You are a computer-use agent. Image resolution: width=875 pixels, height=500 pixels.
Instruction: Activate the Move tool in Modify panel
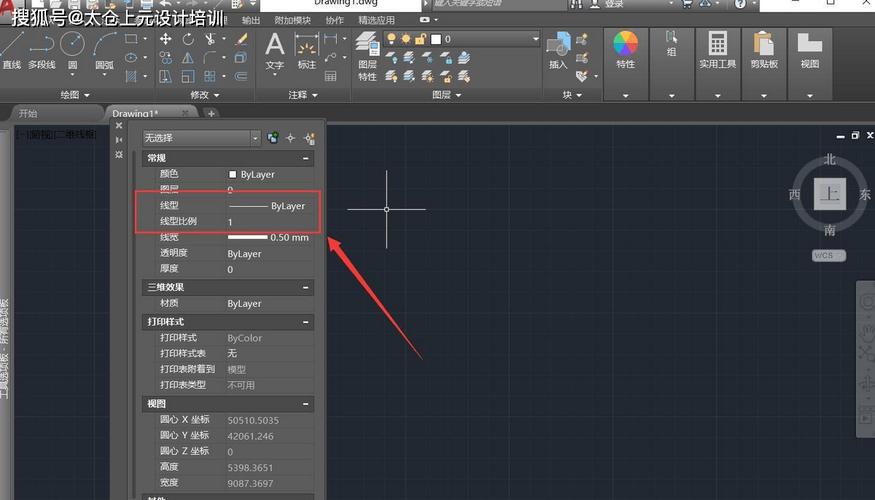165,39
